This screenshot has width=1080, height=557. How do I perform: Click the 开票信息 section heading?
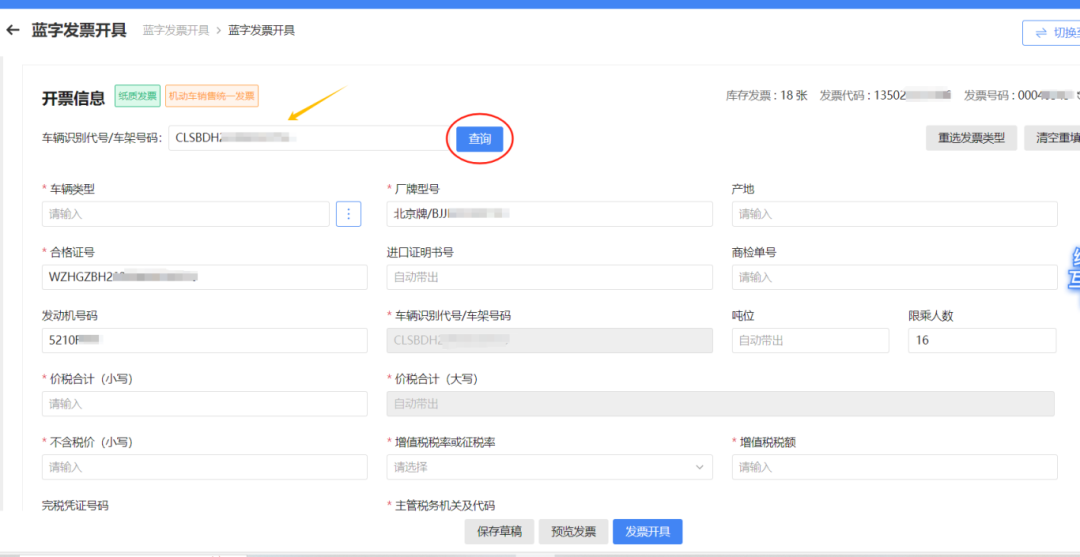pyautogui.click(x=73, y=97)
